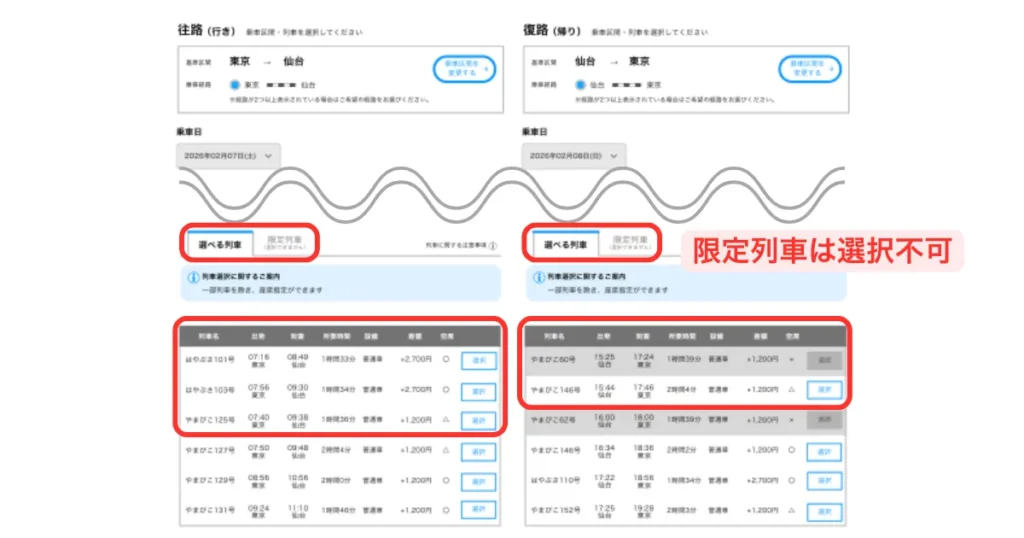This screenshot has height=538, width=1024.
Task: Click the train name はやぶさ103号
Action: point(210,390)
